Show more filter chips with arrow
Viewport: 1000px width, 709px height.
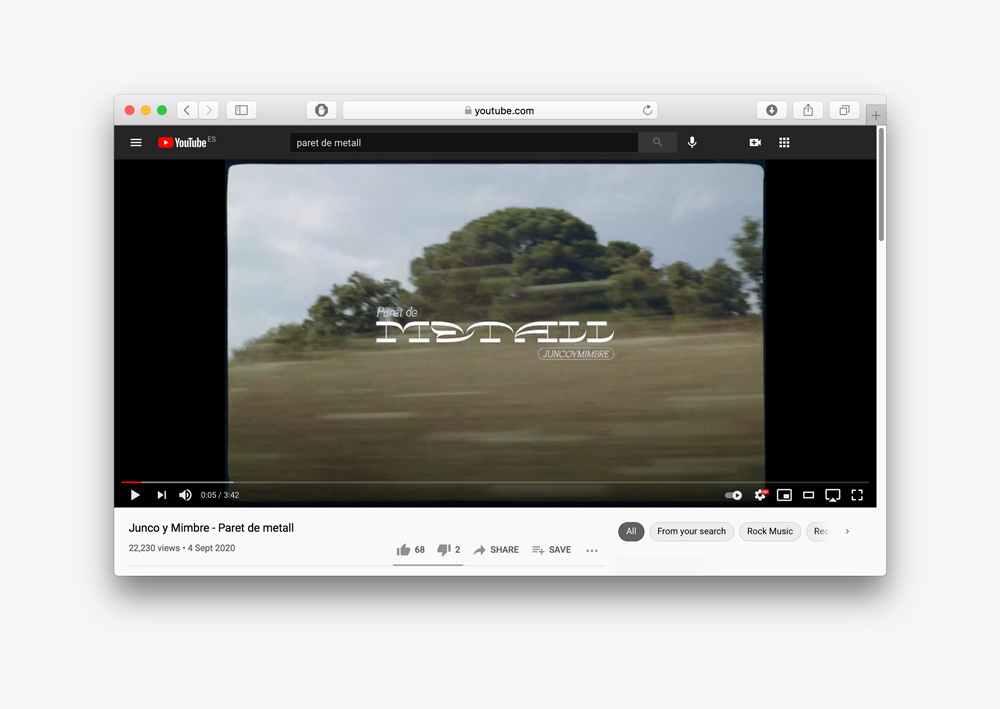click(847, 531)
